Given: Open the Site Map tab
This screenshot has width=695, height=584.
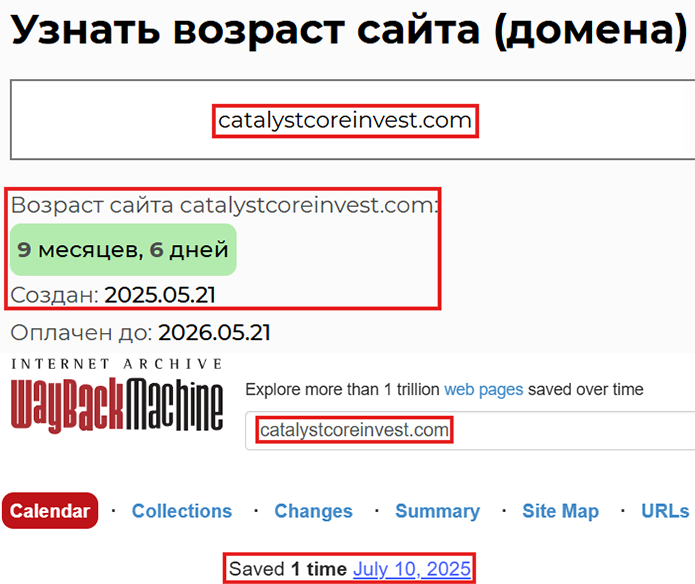Looking at the screenshot, I should point(560,511).
